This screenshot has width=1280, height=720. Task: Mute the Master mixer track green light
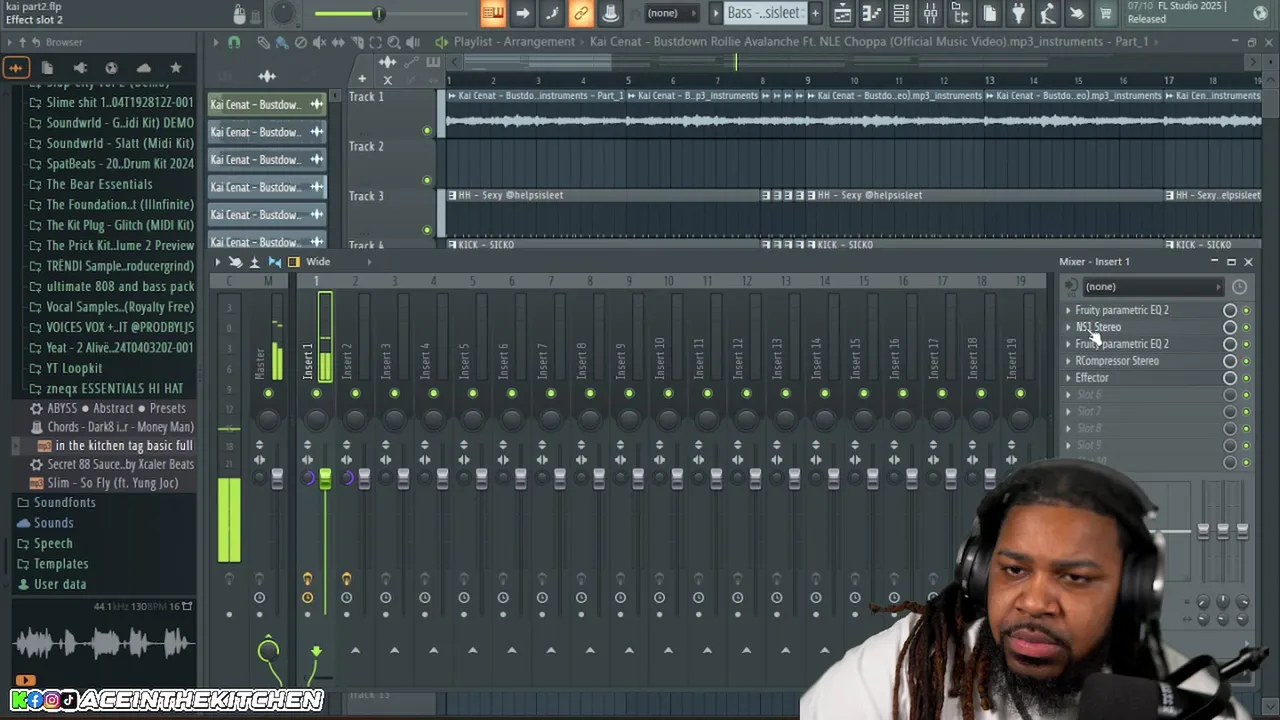point(268,394)
